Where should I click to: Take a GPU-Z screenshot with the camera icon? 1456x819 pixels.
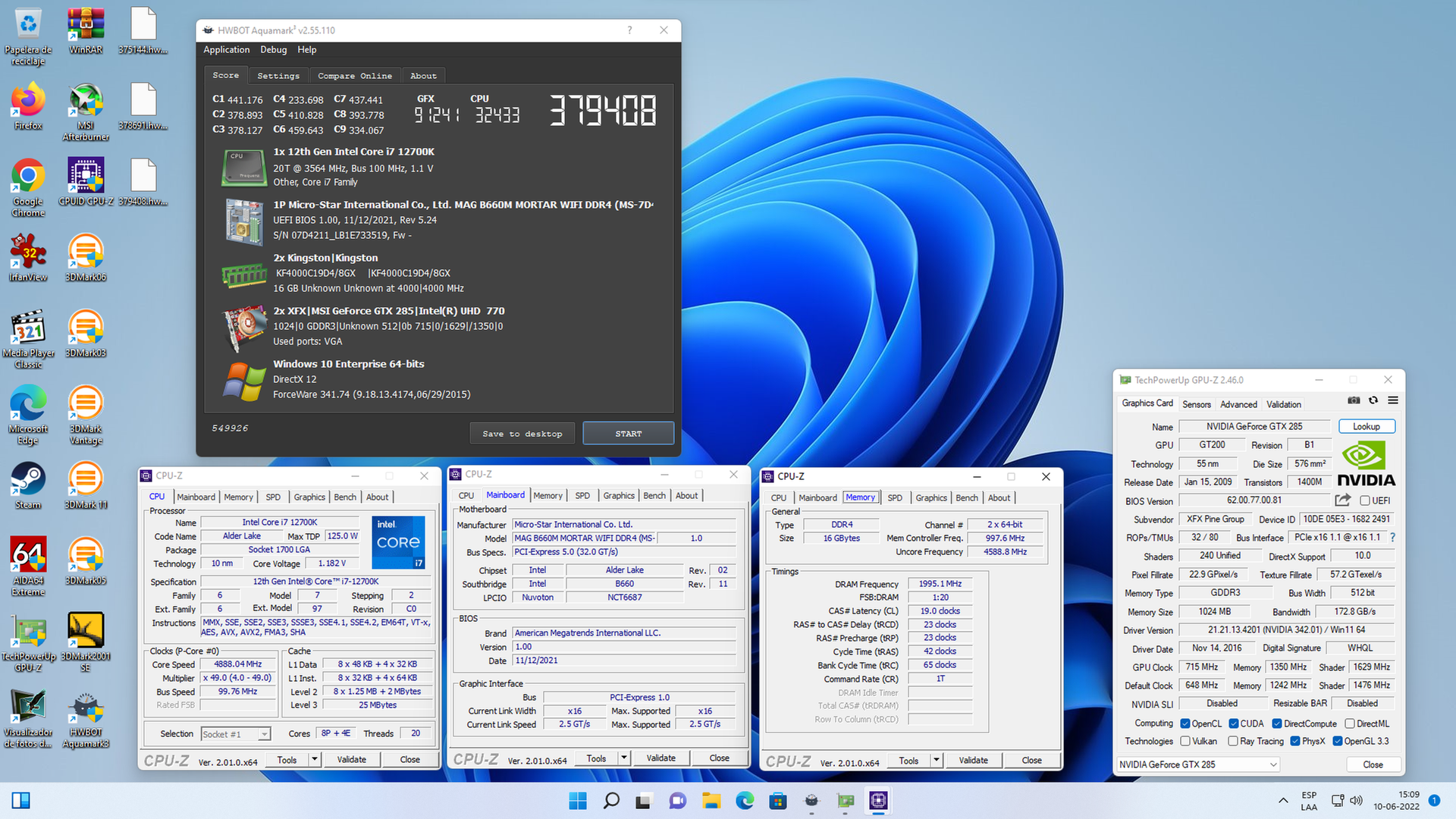coord(1354,400)
